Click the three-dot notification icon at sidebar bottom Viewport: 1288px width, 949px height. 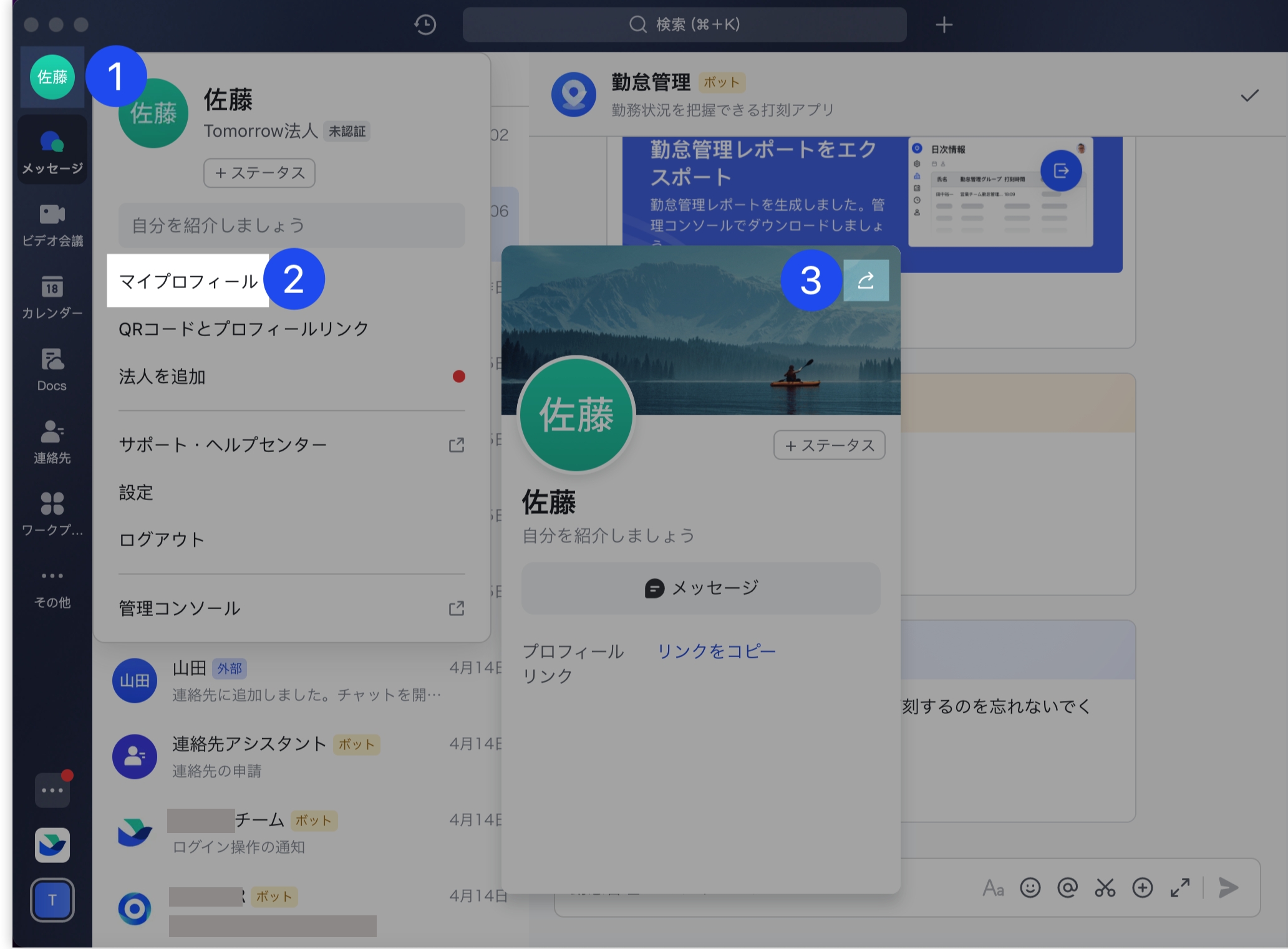(52, 790)
